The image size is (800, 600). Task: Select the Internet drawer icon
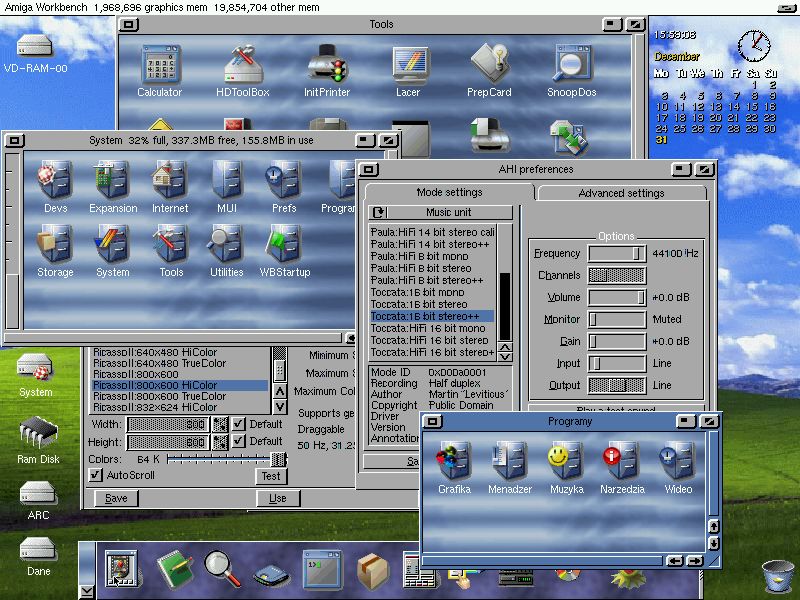[x=170, y=180]
